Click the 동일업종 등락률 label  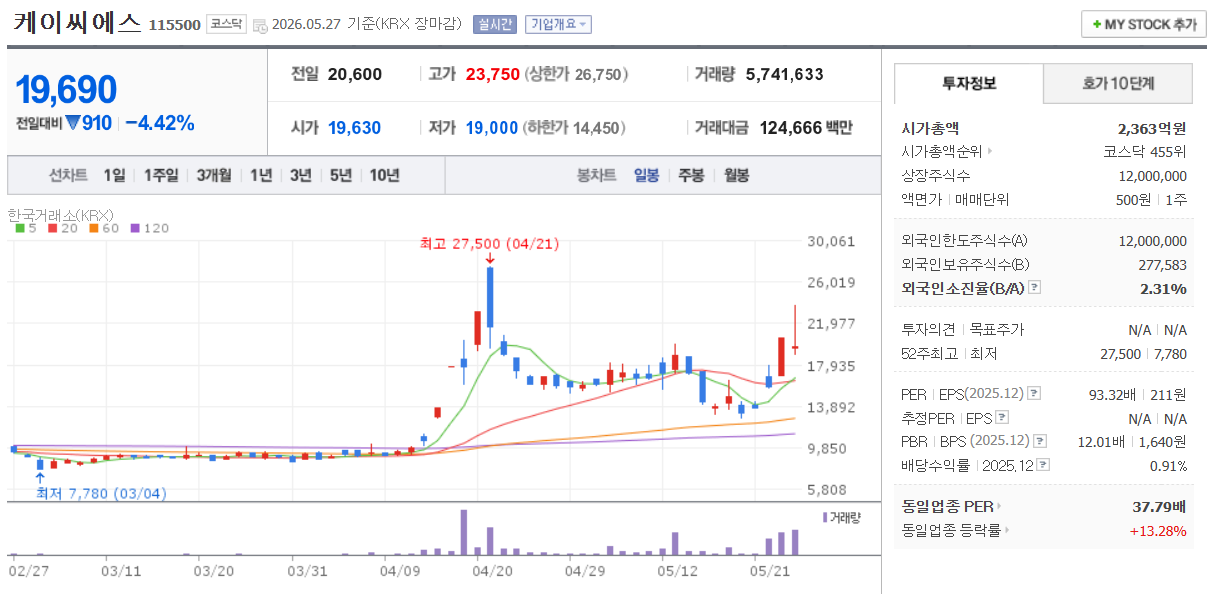[x=950, y=531]
